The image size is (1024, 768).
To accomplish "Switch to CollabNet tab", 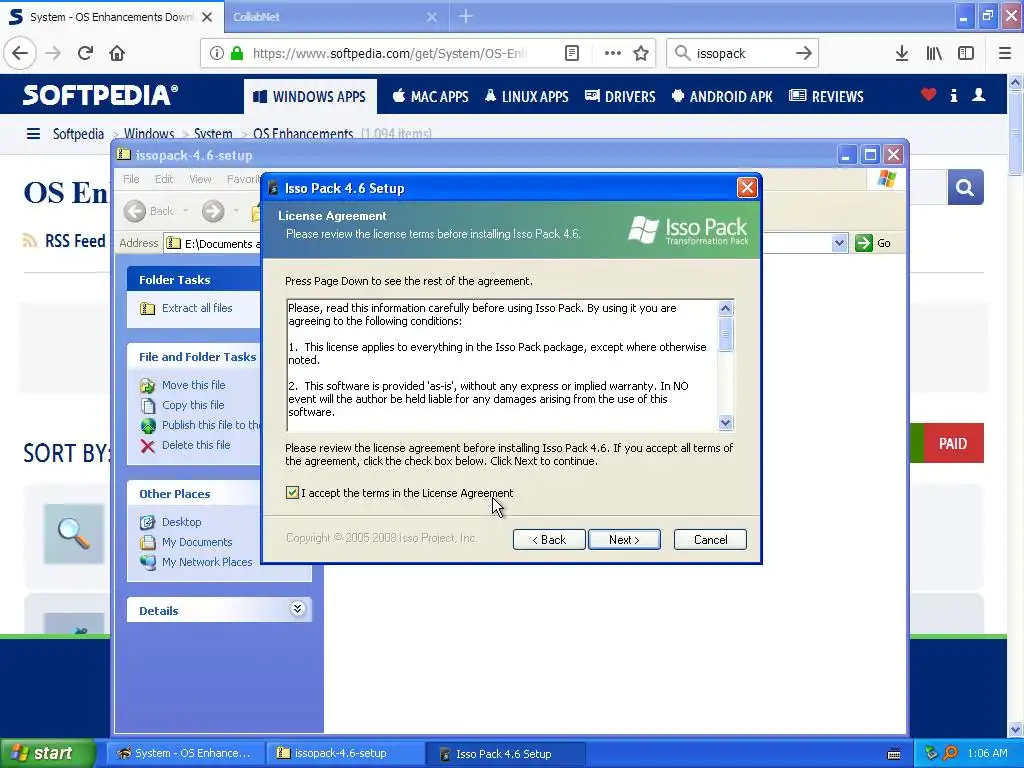I will point(335,17).
